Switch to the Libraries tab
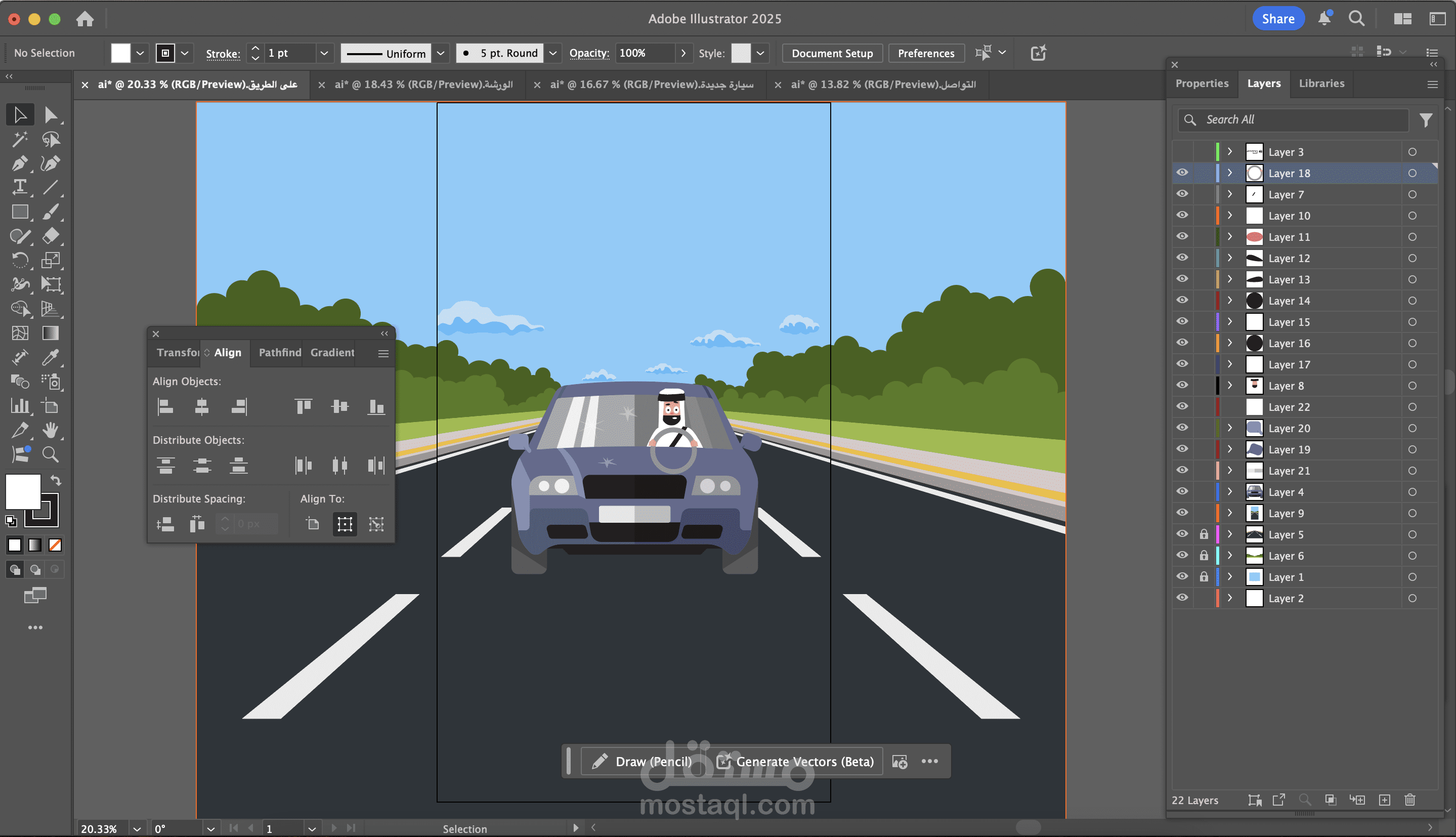The width and height of the screenshot is (1456, 837). point(1321,83)
